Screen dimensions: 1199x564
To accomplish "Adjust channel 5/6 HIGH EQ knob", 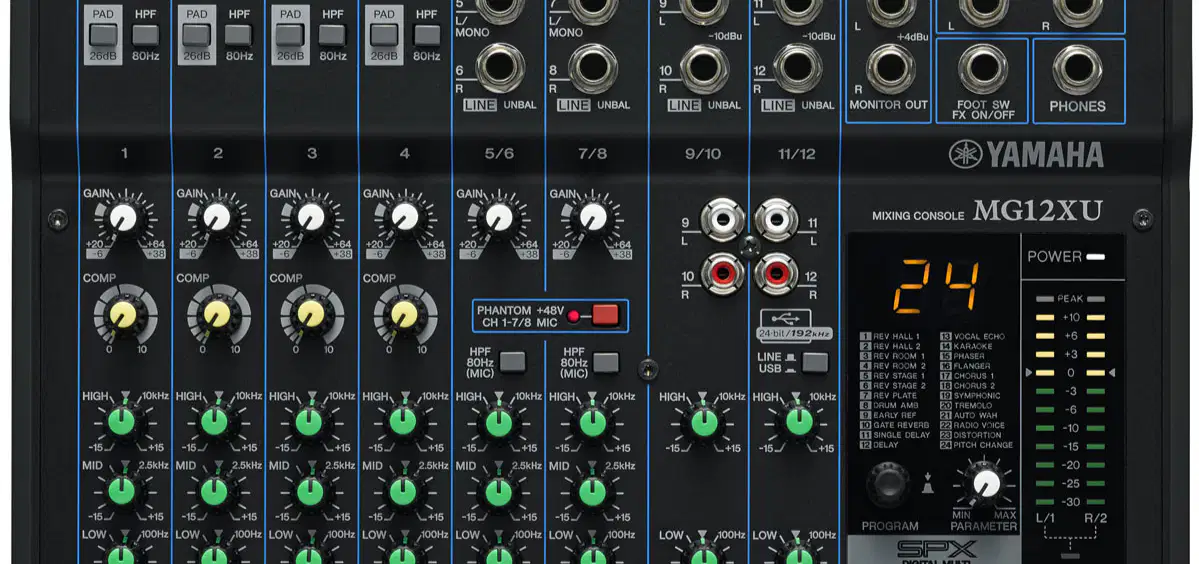I will [x=499, y=421].
